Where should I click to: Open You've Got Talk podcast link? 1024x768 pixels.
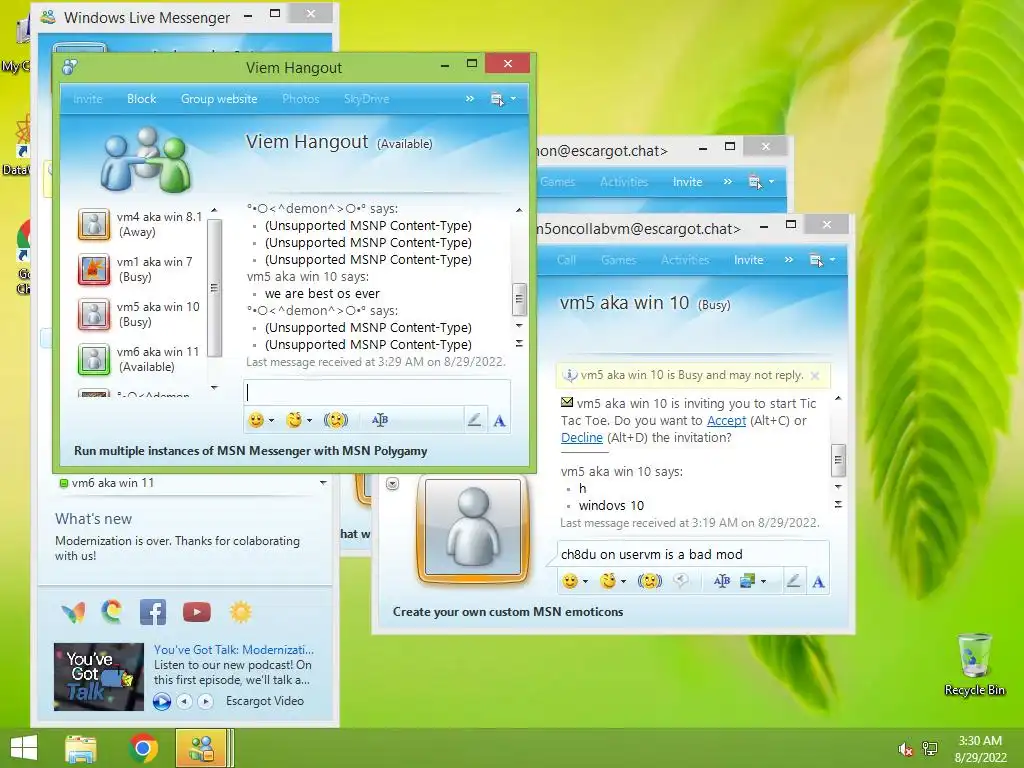(x=234, y=650)
